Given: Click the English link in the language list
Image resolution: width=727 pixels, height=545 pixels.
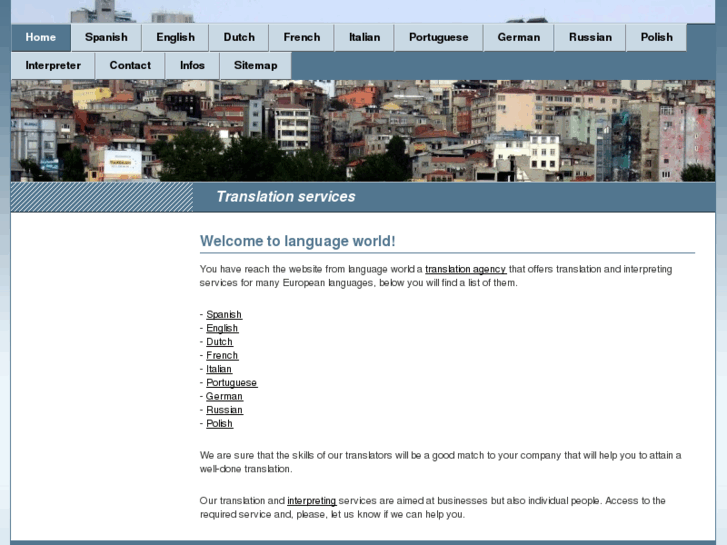Looking at the screenshot, I should [222, 328].
